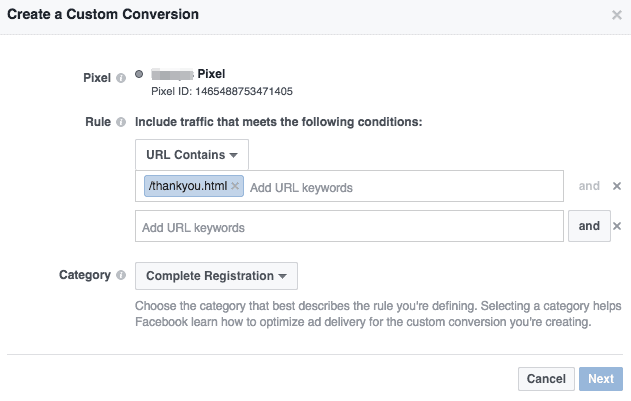631x401 pixels.
Task: Click the grayed 'and' label on first row
Action: tap(589, 186)
